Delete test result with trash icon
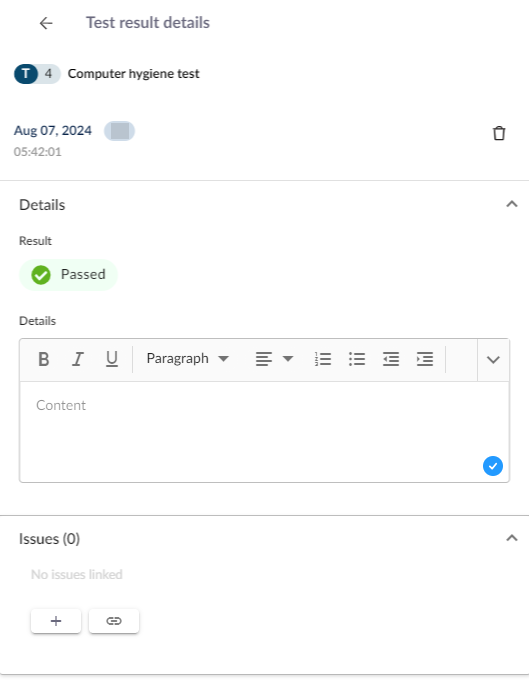 499,133
